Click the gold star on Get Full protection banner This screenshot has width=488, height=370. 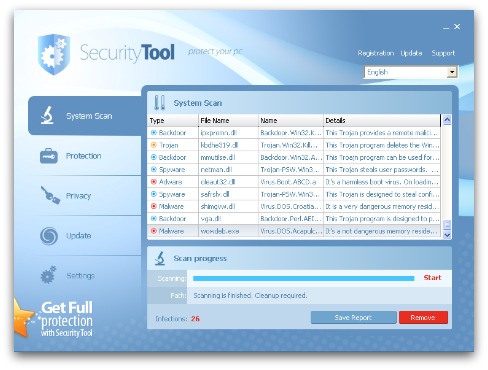point(23,318)
